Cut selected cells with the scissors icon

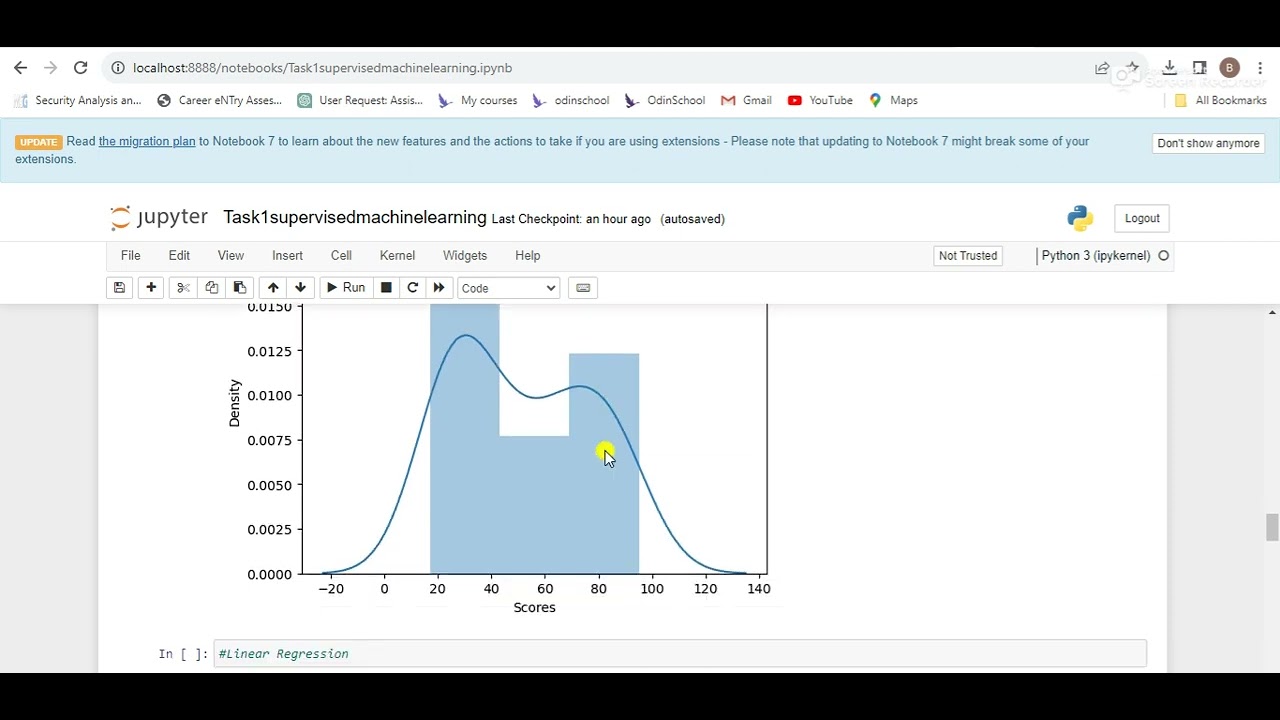pyautogui.click(x=183, y=288)
